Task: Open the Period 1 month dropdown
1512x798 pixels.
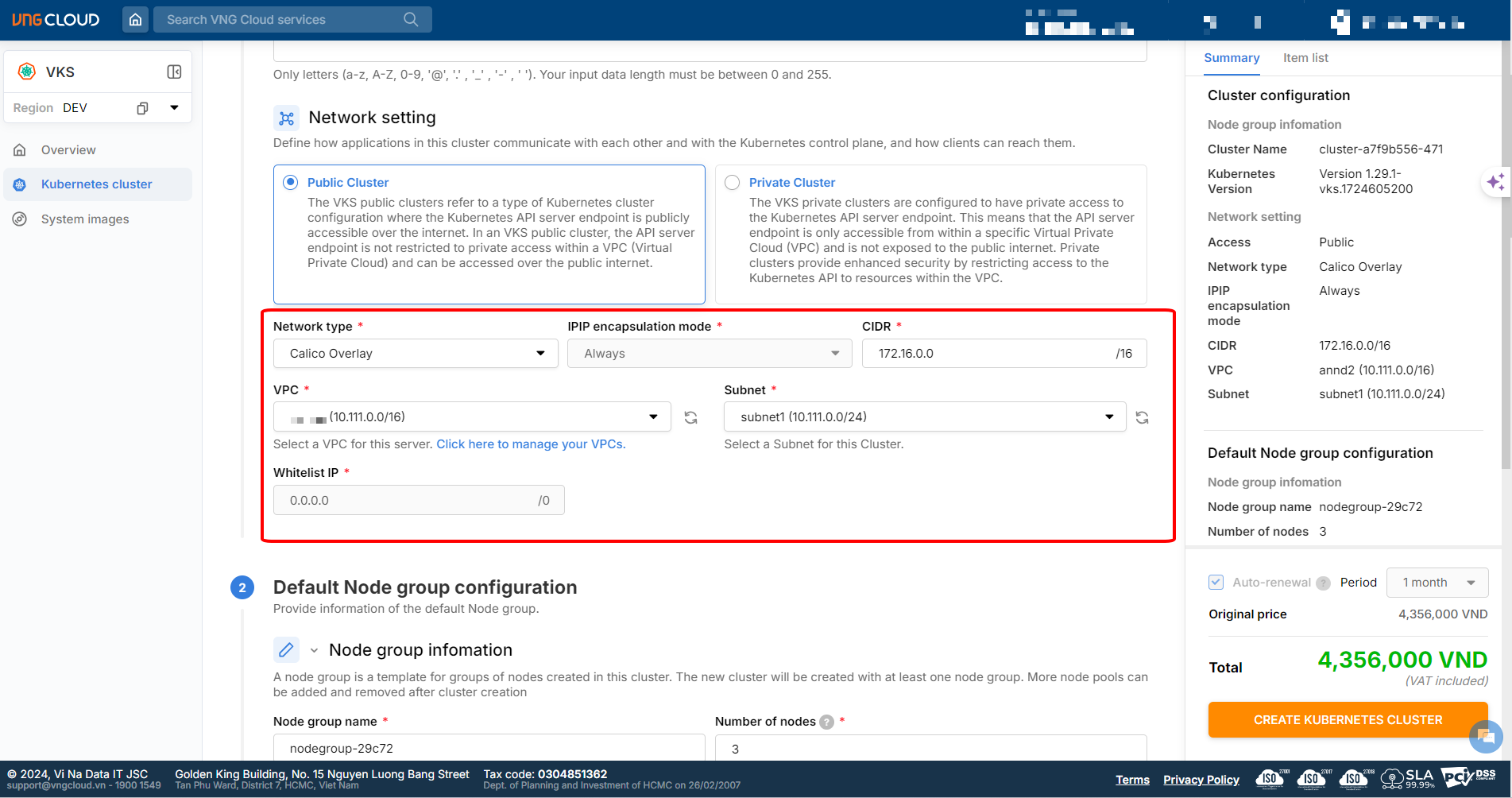Action: pyautogui.click(x=1437, y=583)
